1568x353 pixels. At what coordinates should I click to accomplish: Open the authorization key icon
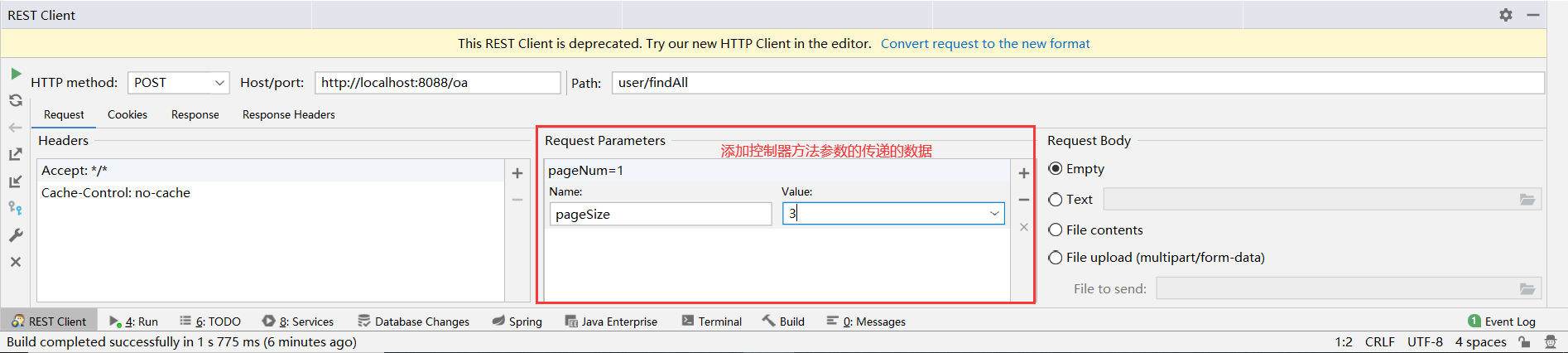(x=16, y=208)
